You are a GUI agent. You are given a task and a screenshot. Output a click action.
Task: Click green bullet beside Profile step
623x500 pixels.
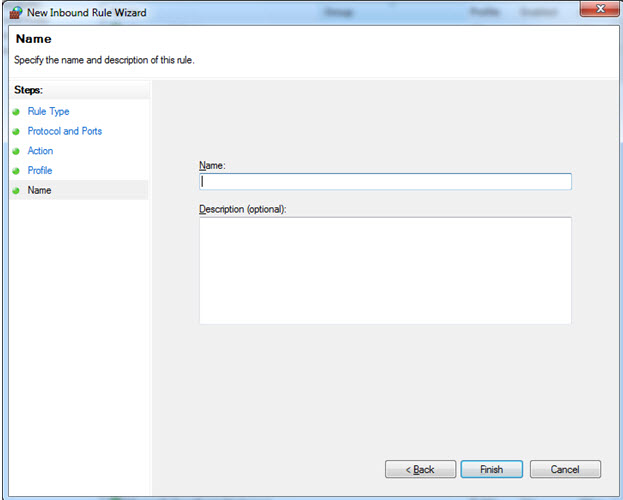pyautogui.click(x=16, y=171)
